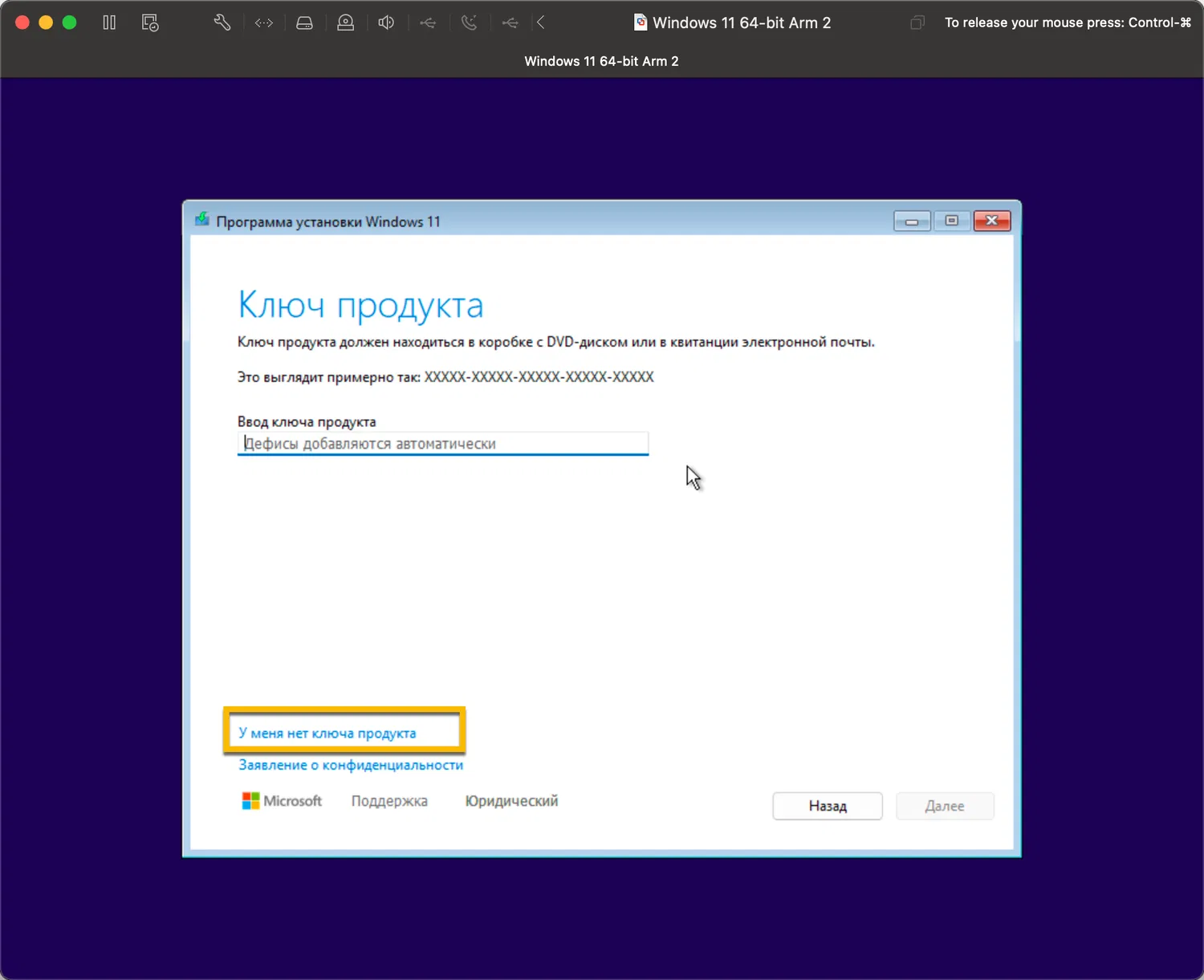Viewport: 1204px width, 980px height.
Task: Maximize the Windows 11 setup dialog
Action: 952,221
